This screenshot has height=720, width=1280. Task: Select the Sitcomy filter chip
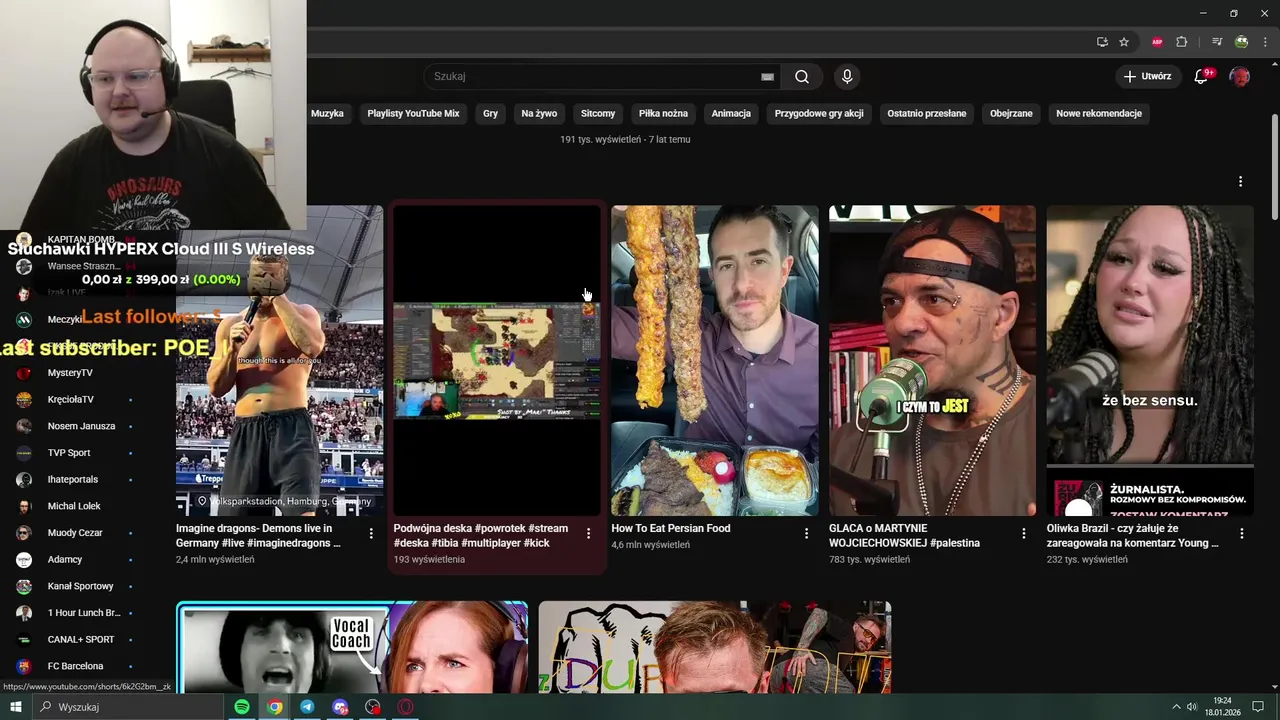598,113
